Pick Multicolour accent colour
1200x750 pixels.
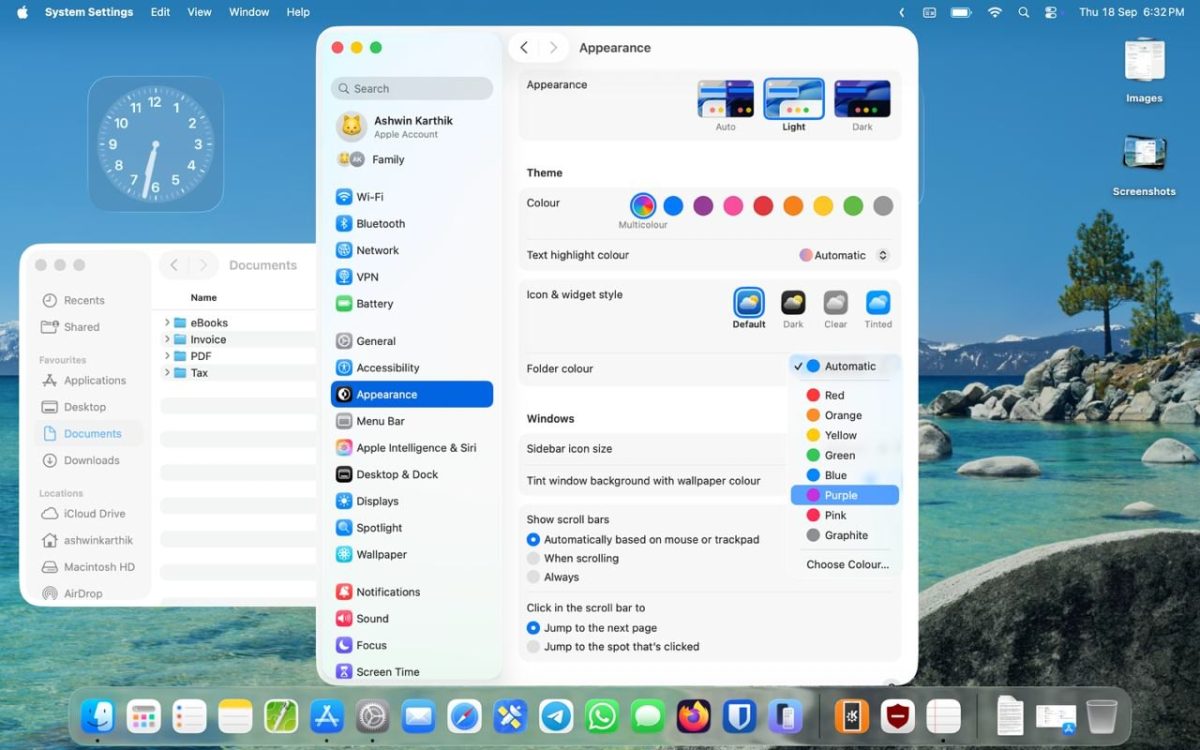pos(643,206)
